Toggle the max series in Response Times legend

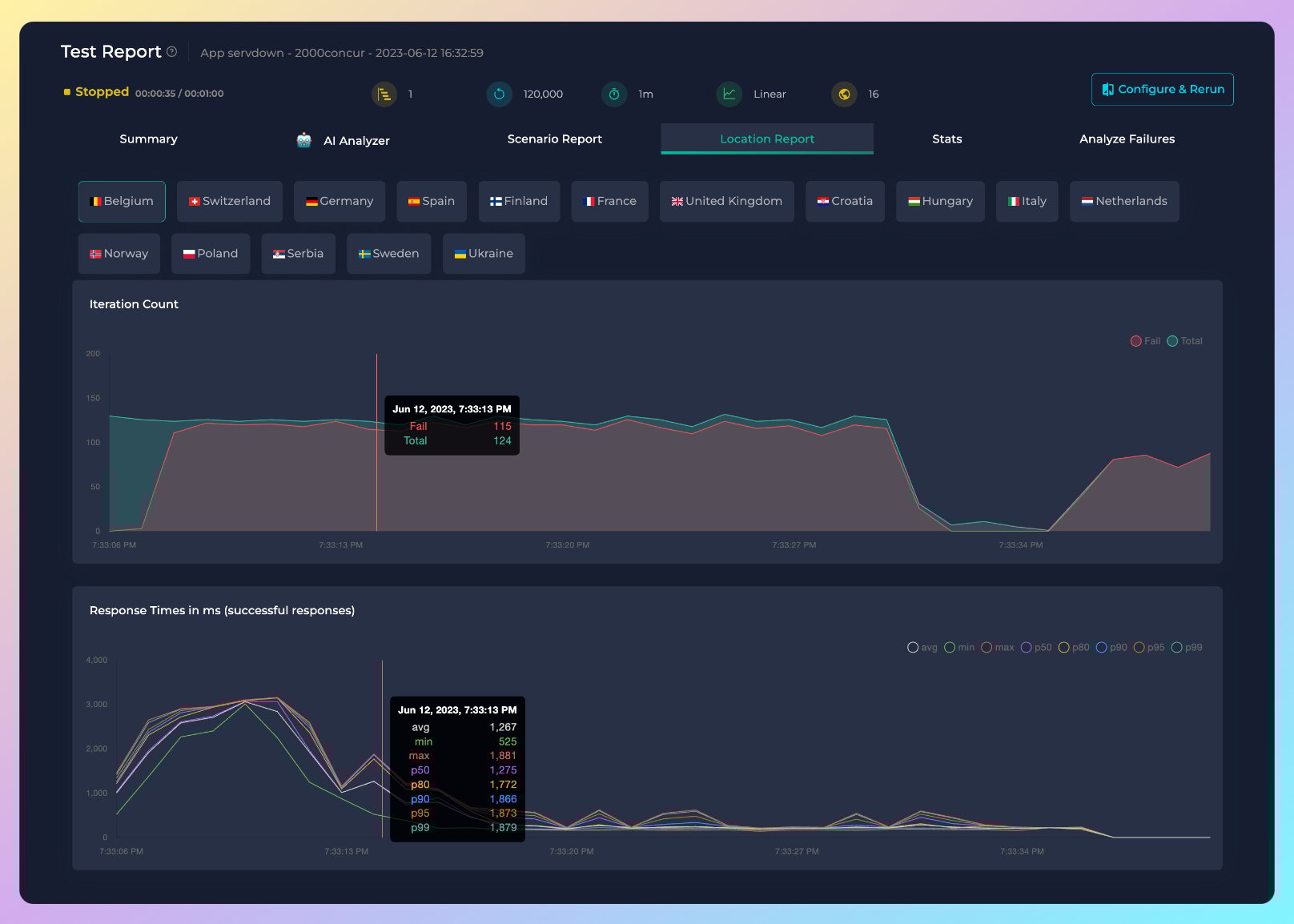pos(998,648)
